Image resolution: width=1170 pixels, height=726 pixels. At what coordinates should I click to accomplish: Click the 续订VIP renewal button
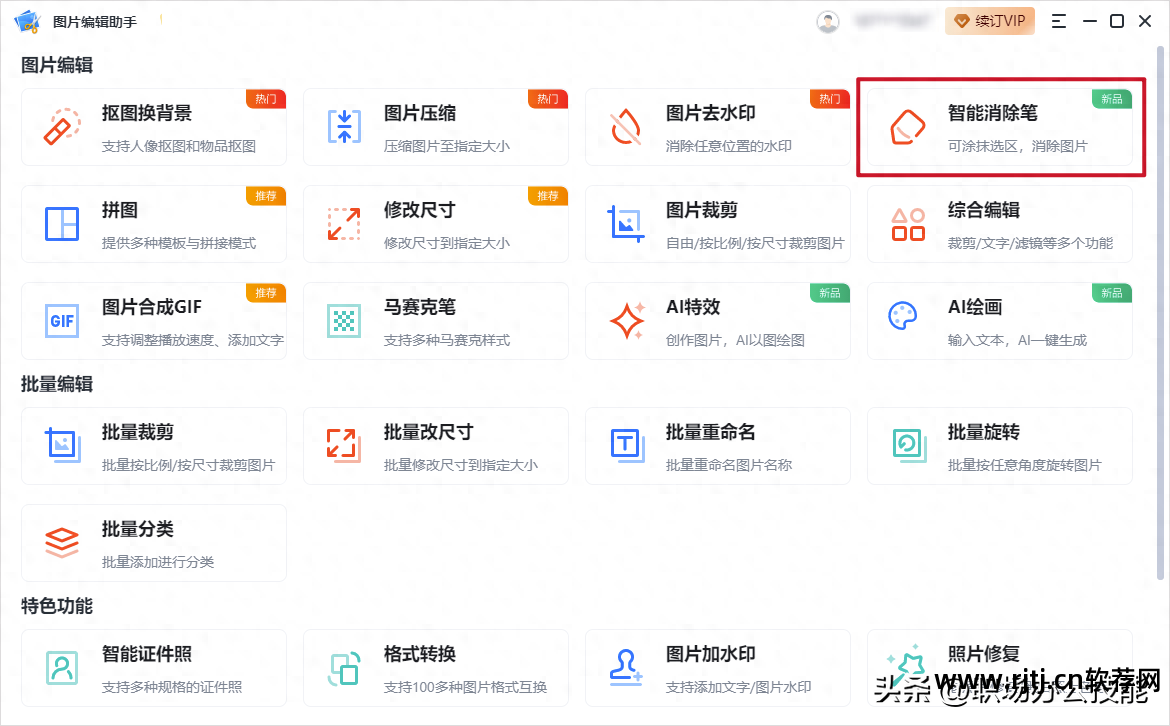989,20
